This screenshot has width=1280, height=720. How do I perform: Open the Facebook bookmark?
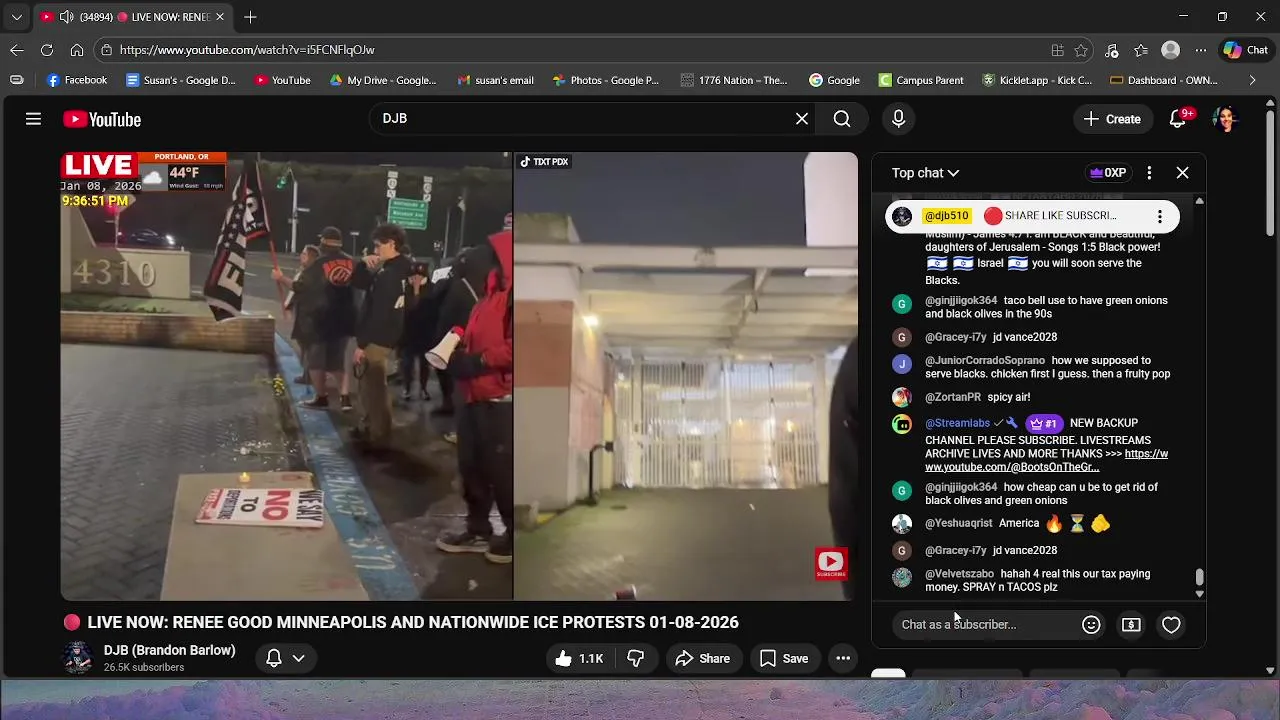(77, 80)
